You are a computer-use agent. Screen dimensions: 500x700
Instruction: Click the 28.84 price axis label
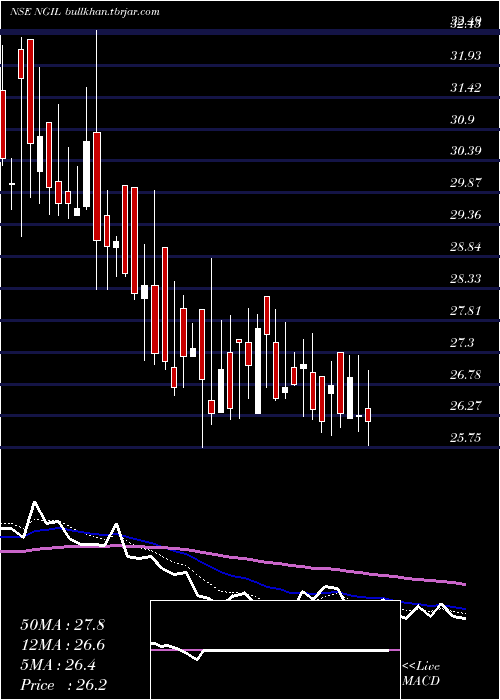pos(466,247)
